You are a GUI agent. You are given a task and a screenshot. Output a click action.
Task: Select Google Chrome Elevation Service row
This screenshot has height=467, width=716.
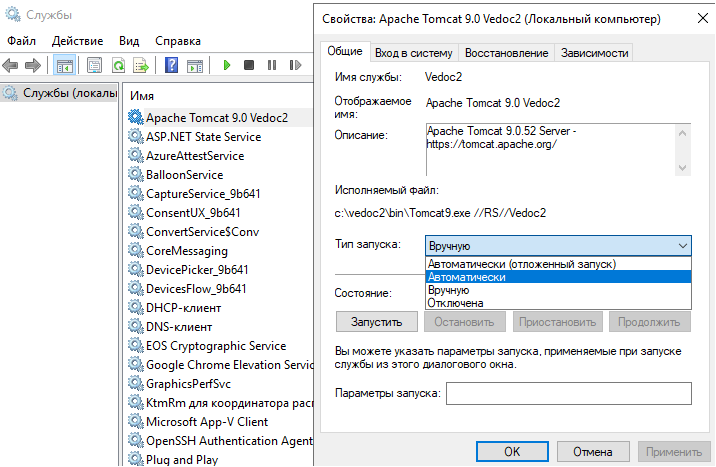(220, 364)
